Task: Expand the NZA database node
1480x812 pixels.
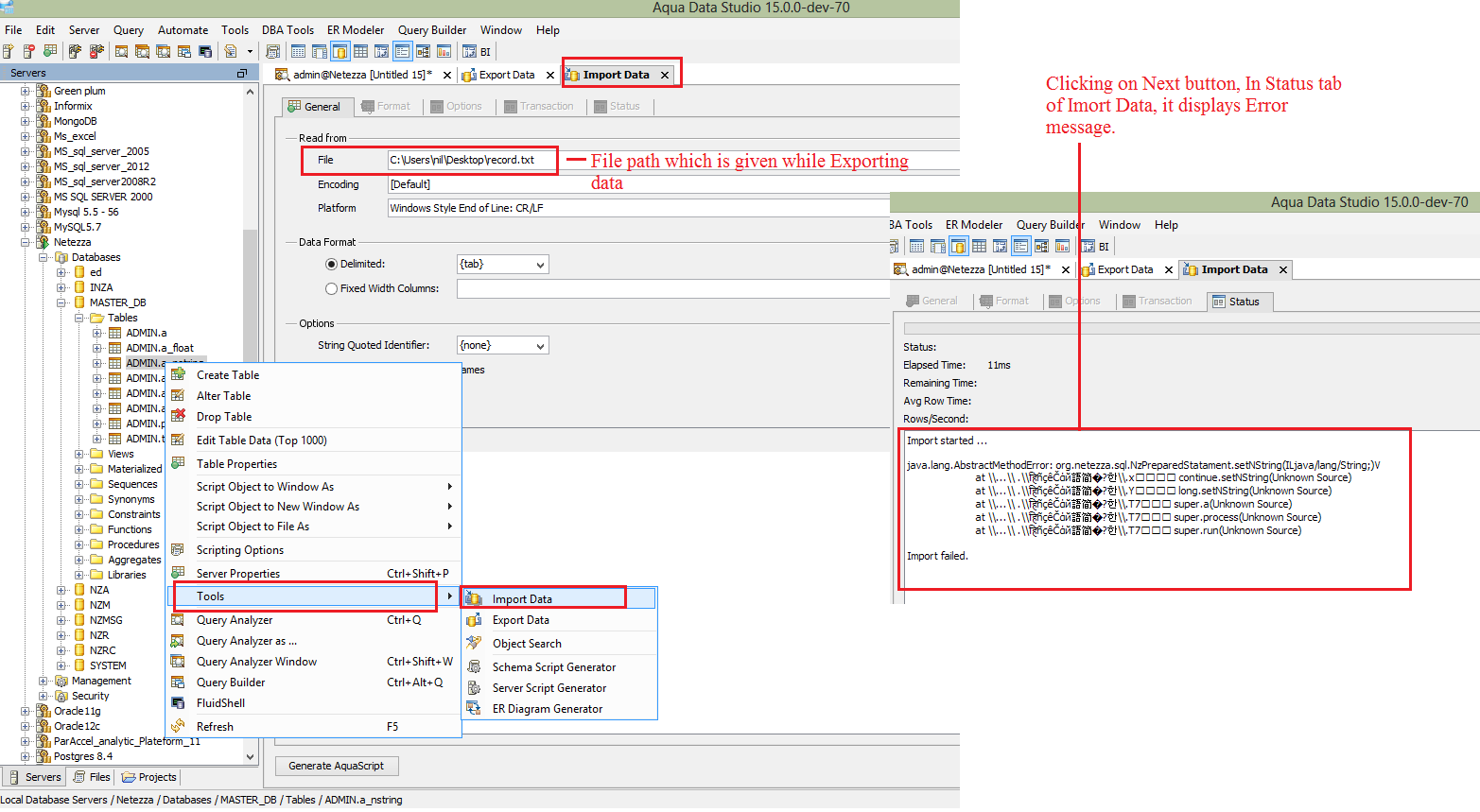Action: coord(61,590)
